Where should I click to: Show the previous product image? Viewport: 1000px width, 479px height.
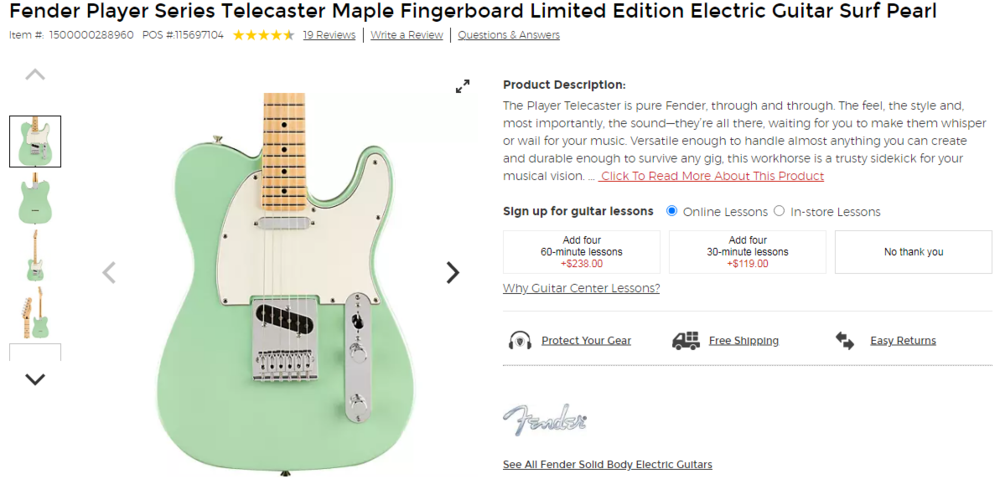click(109, 272)
